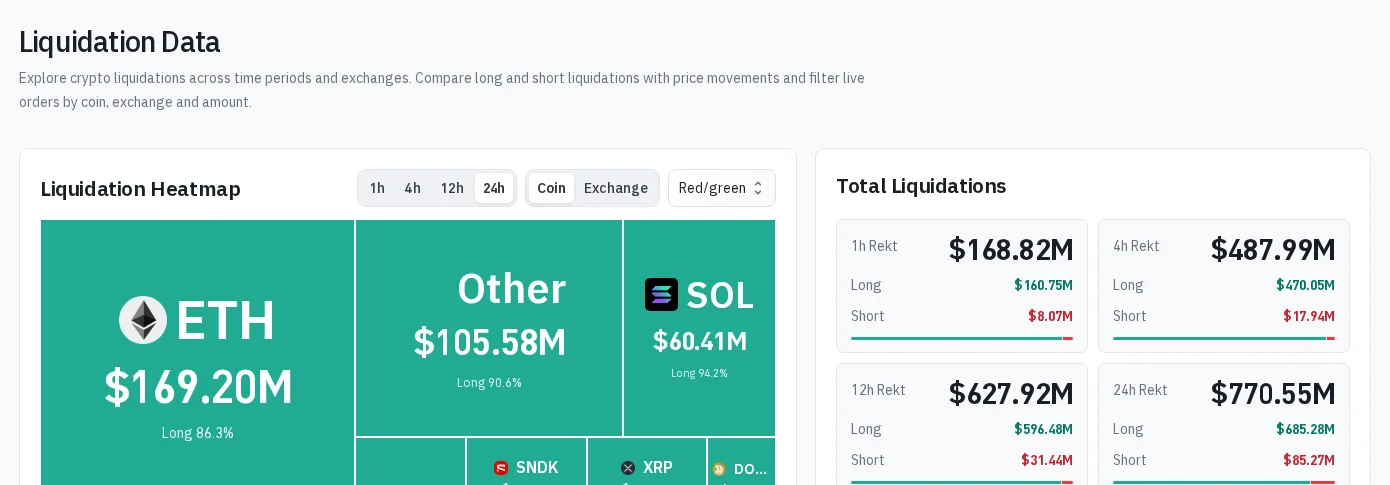Click the 24h Short value $85.27M
The height and width of the screenshot is (485, 1390).
tap(1309, 460)
